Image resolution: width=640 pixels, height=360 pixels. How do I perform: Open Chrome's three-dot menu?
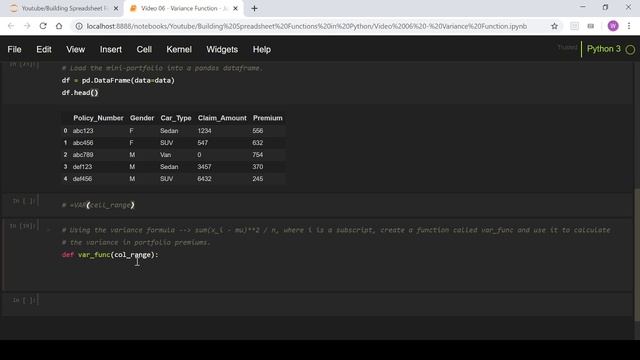point(629,26)
